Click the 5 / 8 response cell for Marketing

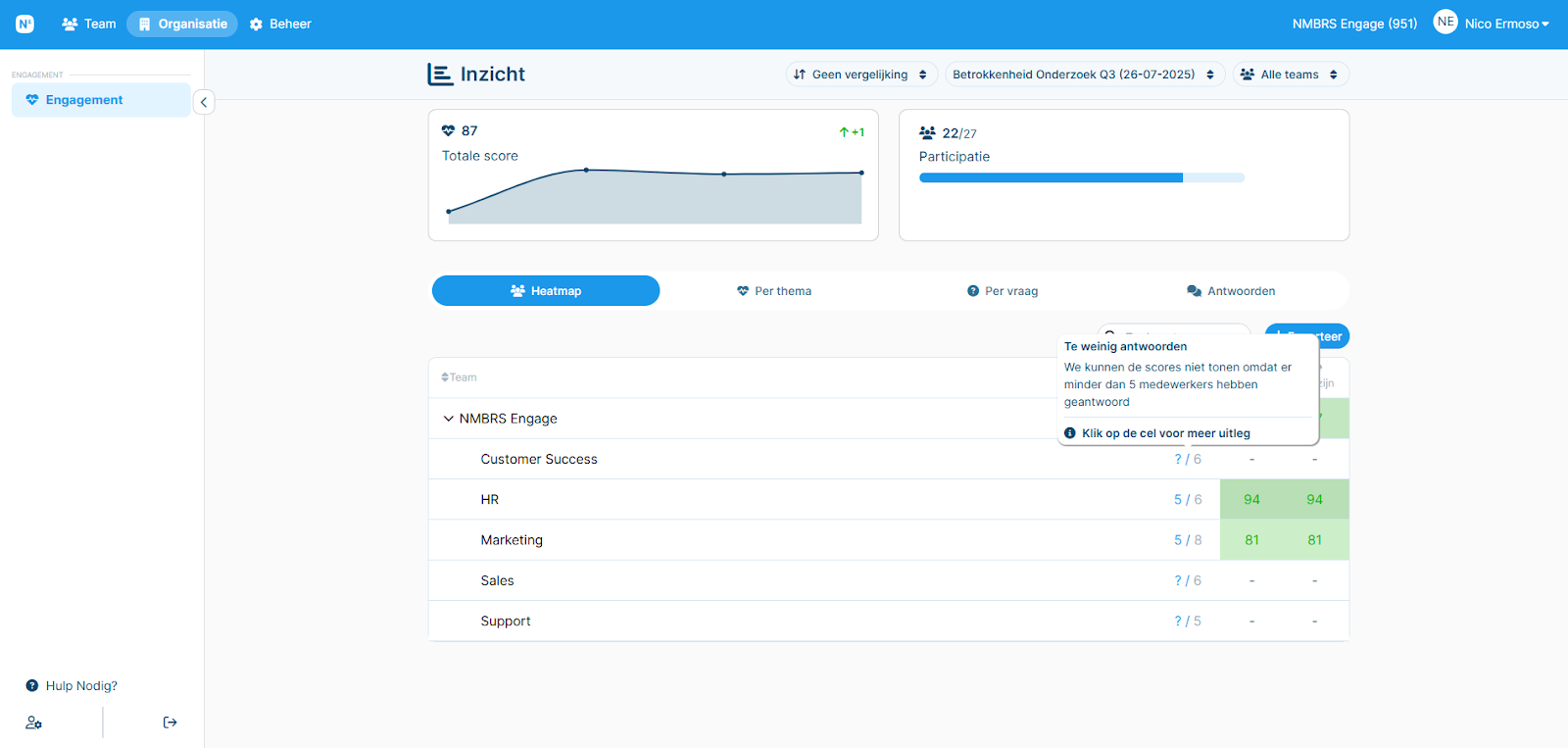1188,540
